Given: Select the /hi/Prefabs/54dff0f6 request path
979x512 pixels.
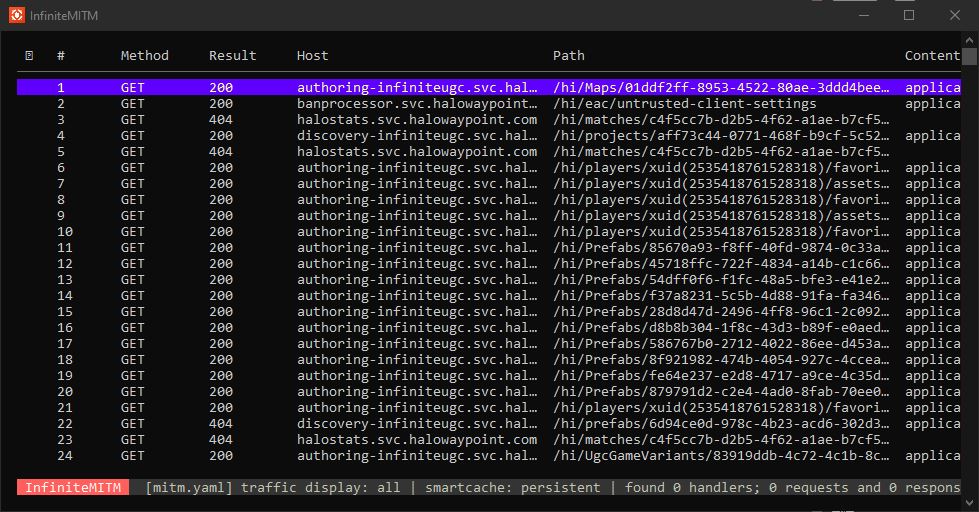Looking at the screenshot, I should coord(721,280).
